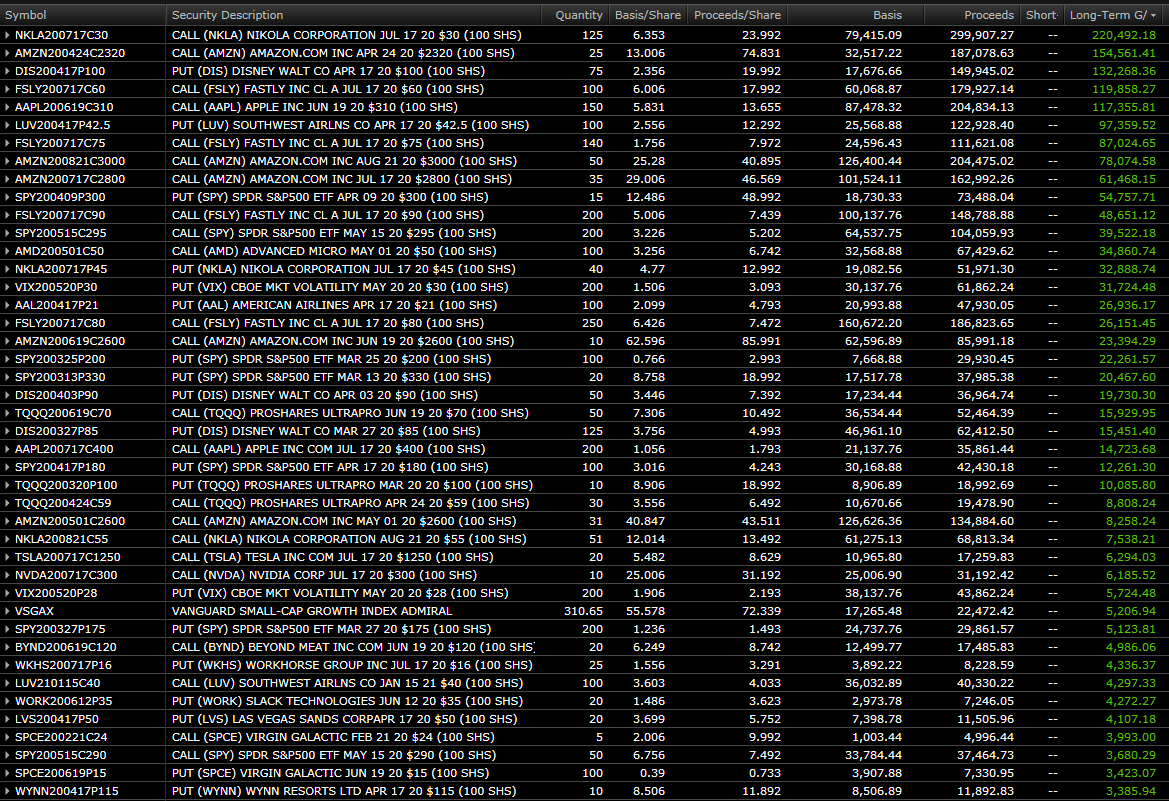Click gain value 220,492.18

[x=1124, y=35]
